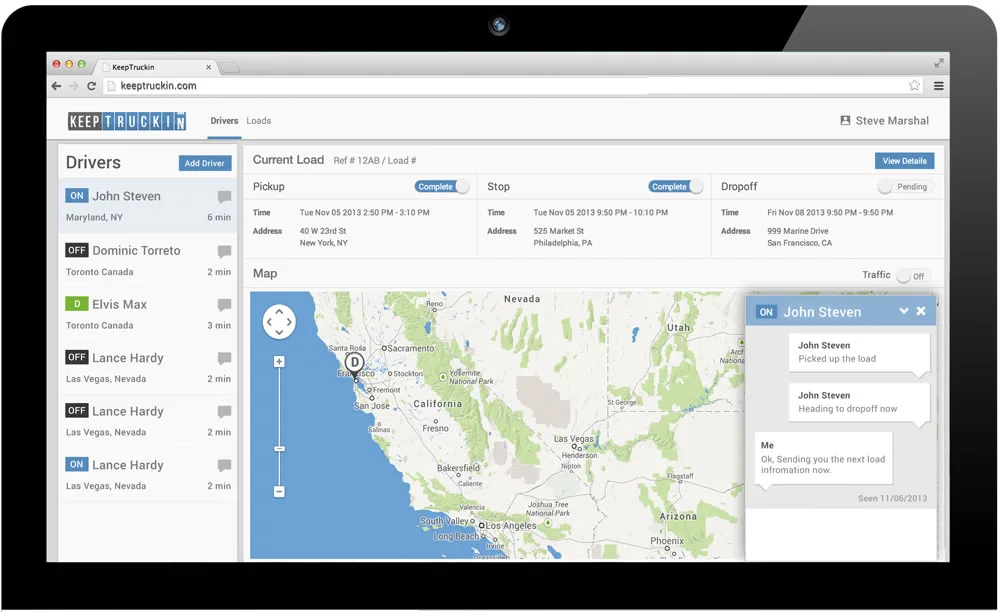Click the KeepTruckin logo
This screenshot has height=612, width=1000.
click(x=127, y=121)
